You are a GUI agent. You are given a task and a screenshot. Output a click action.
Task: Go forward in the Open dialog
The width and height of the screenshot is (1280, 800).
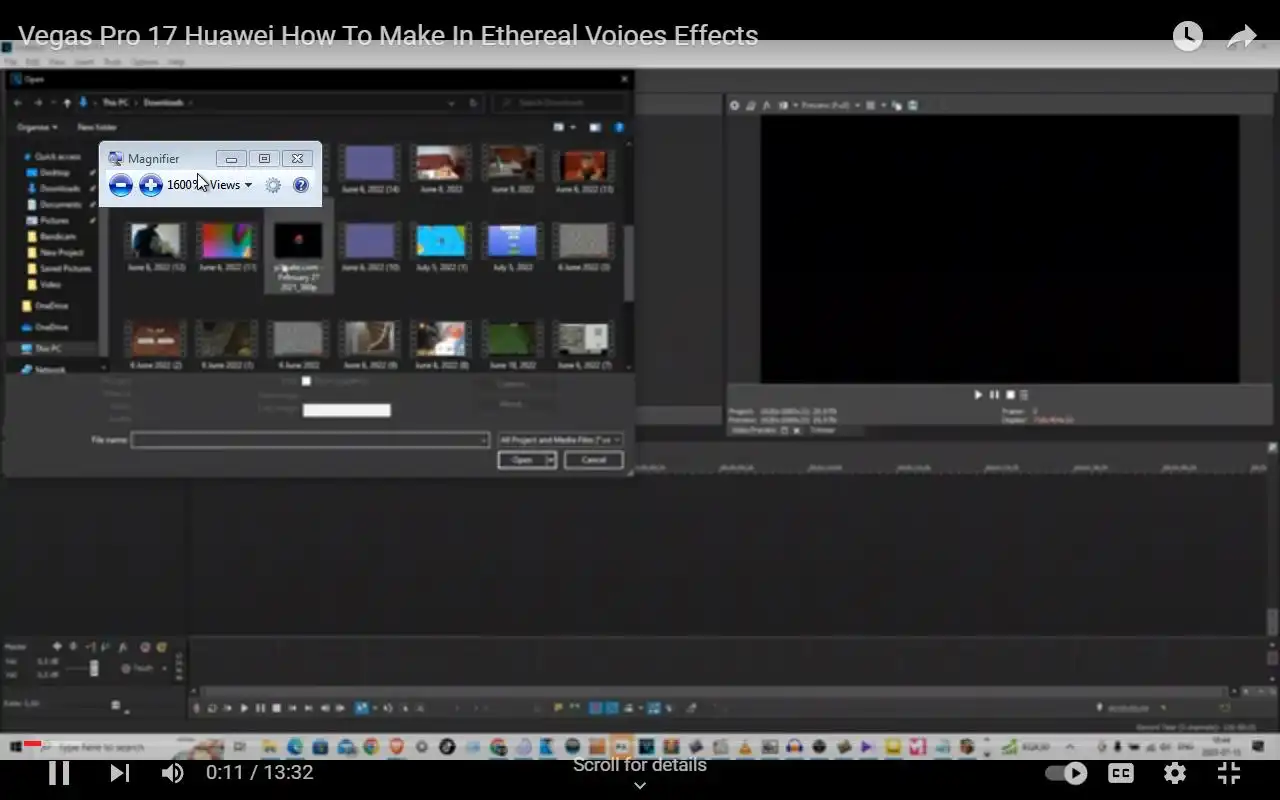tap(38, 103)
